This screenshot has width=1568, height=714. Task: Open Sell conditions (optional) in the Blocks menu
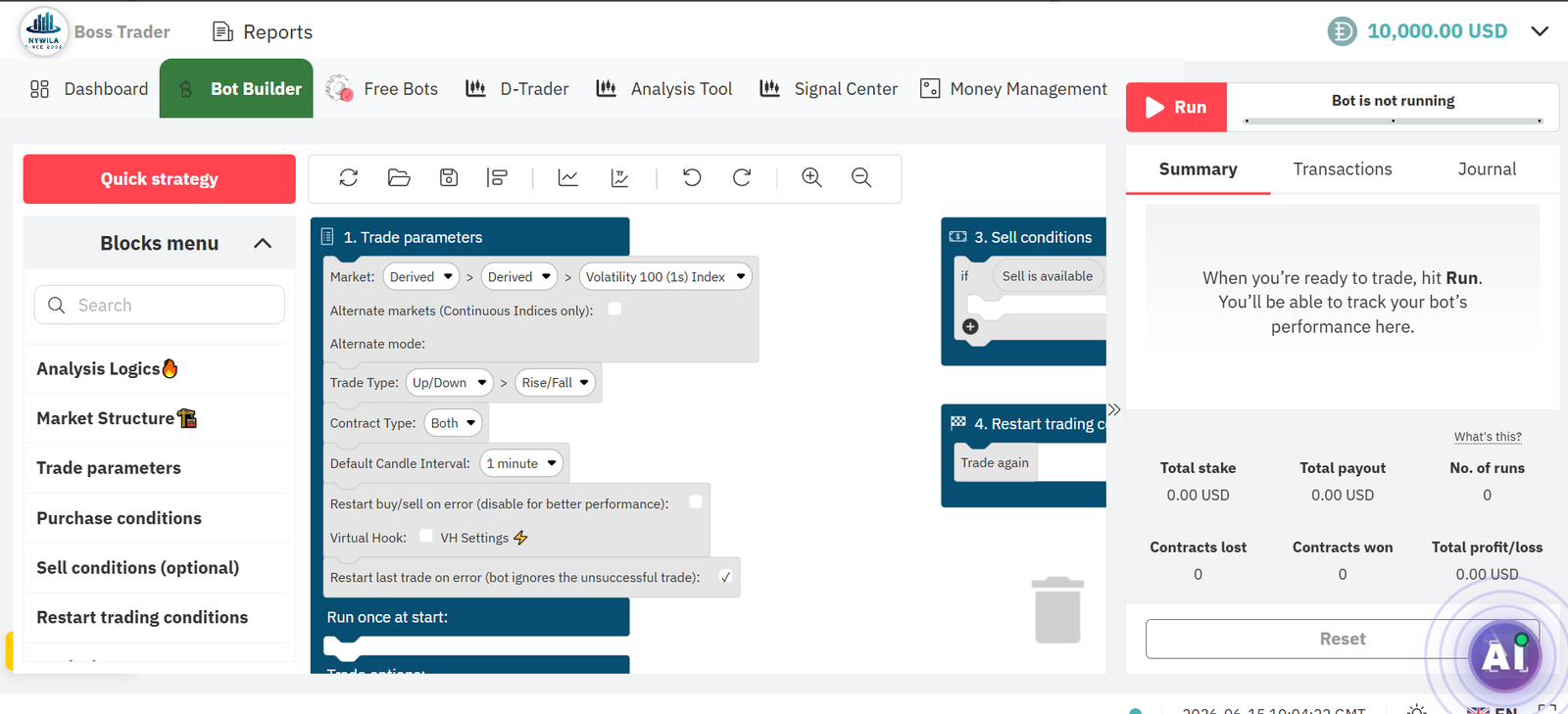pos(159,568)
